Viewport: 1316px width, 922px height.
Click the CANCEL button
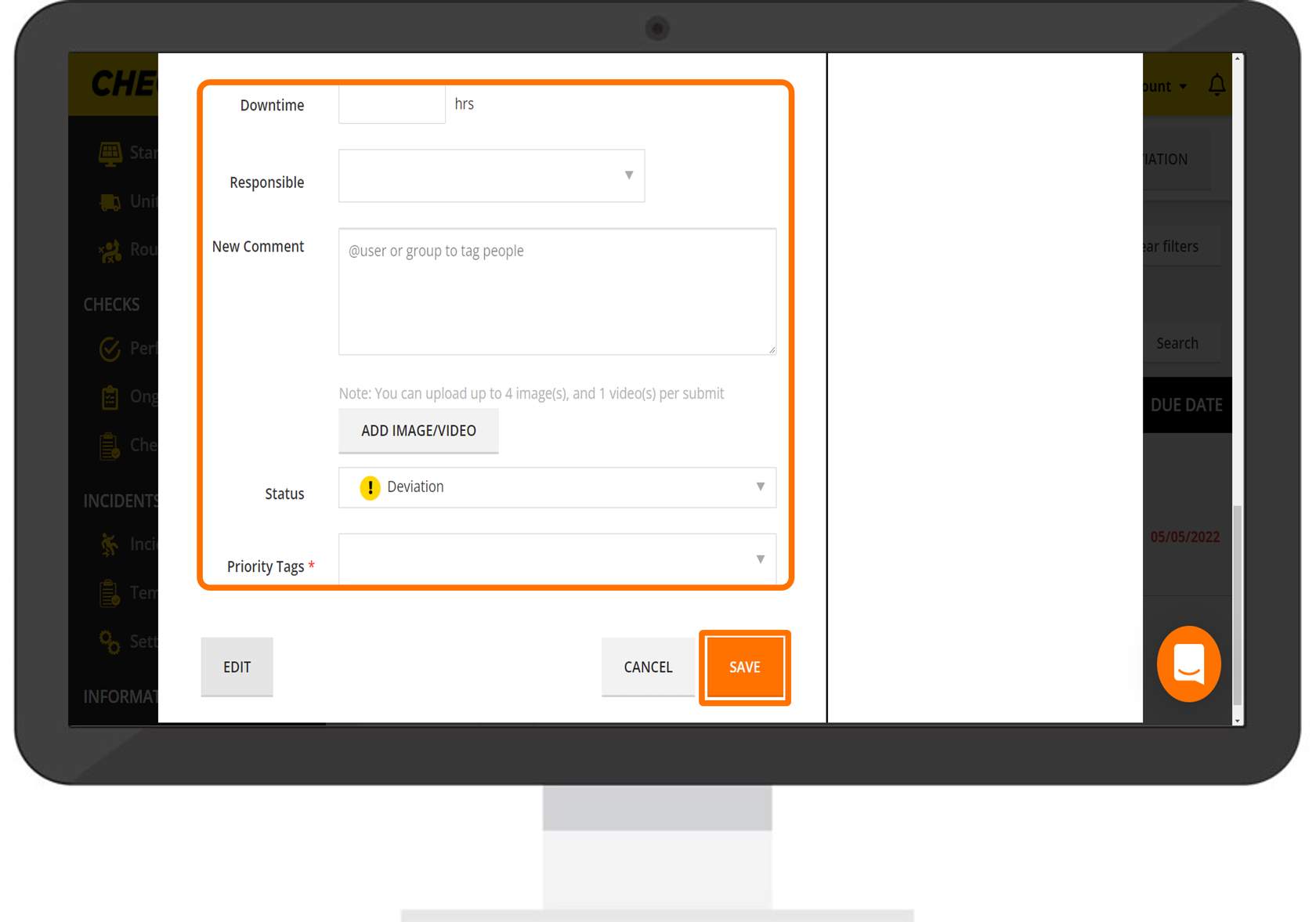648,667
